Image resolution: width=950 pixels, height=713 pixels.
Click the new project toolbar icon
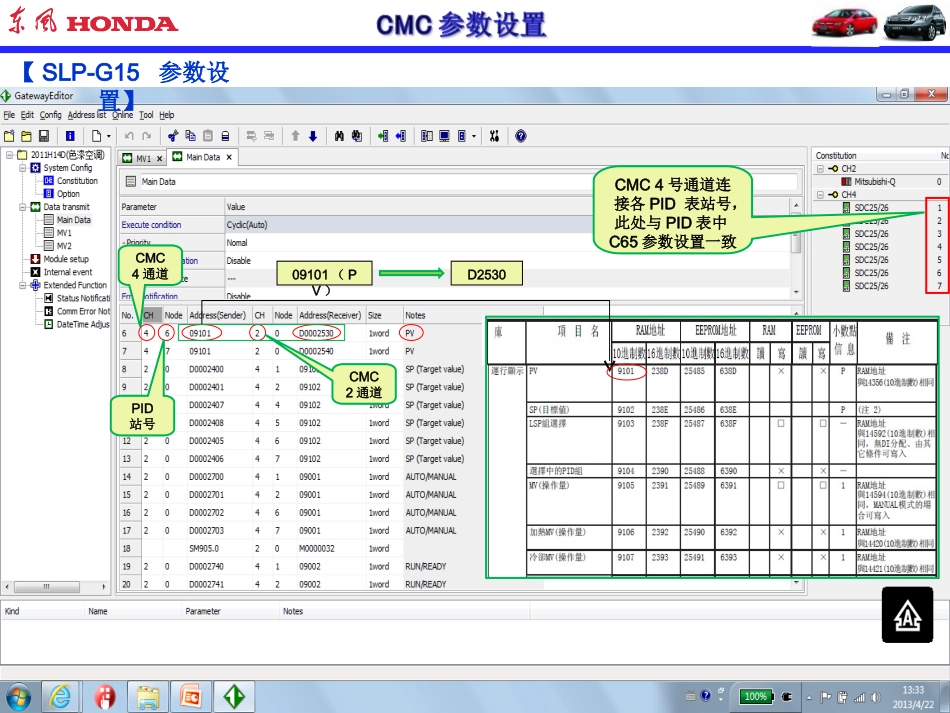point(9,136)
